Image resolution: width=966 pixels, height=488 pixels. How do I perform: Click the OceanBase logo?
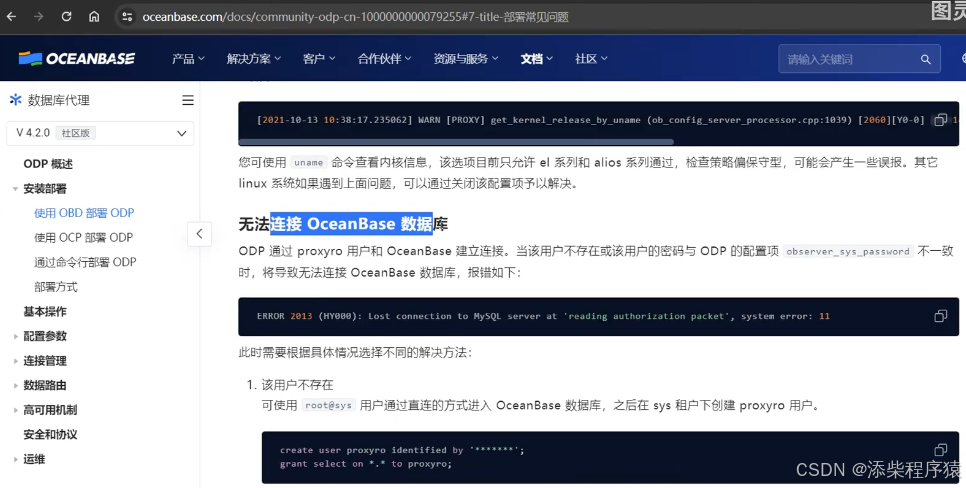click(76, 59)
